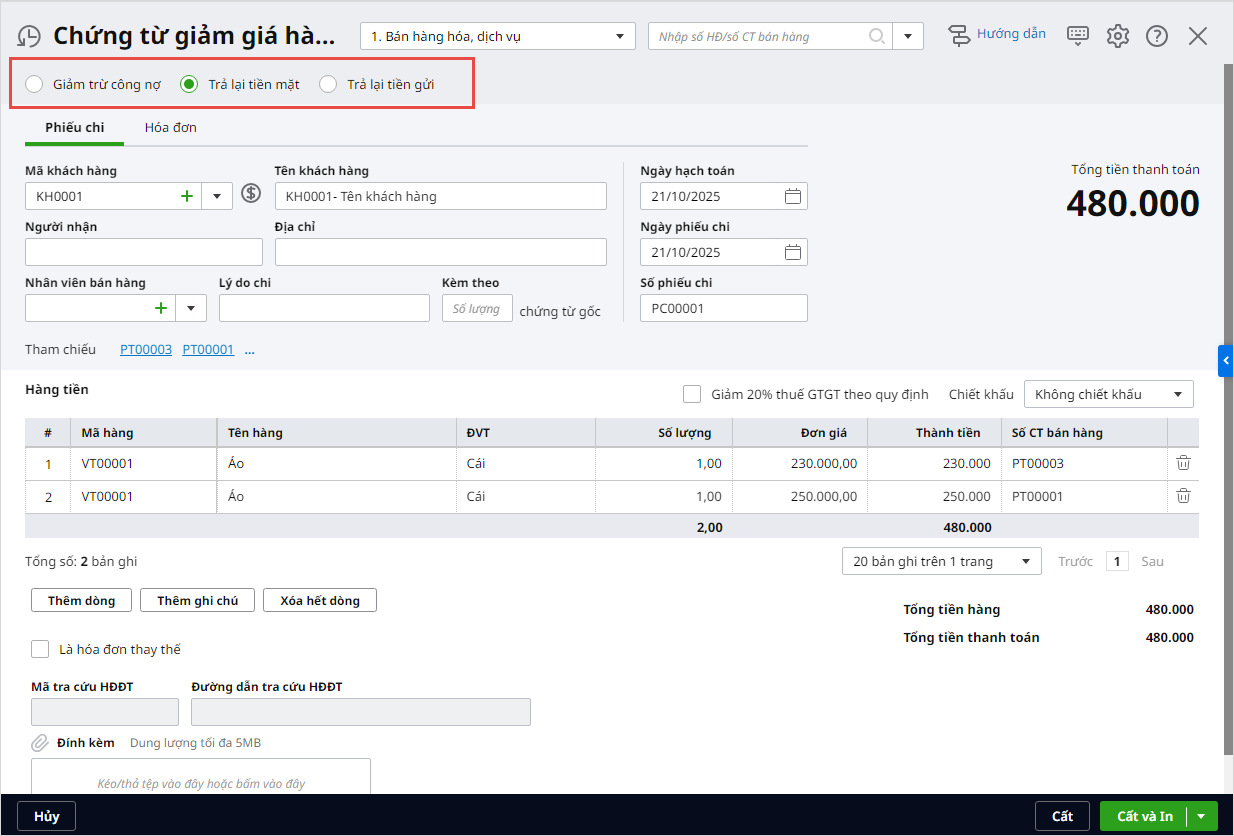Delete row 1 using trash icon

point(1183,463)
